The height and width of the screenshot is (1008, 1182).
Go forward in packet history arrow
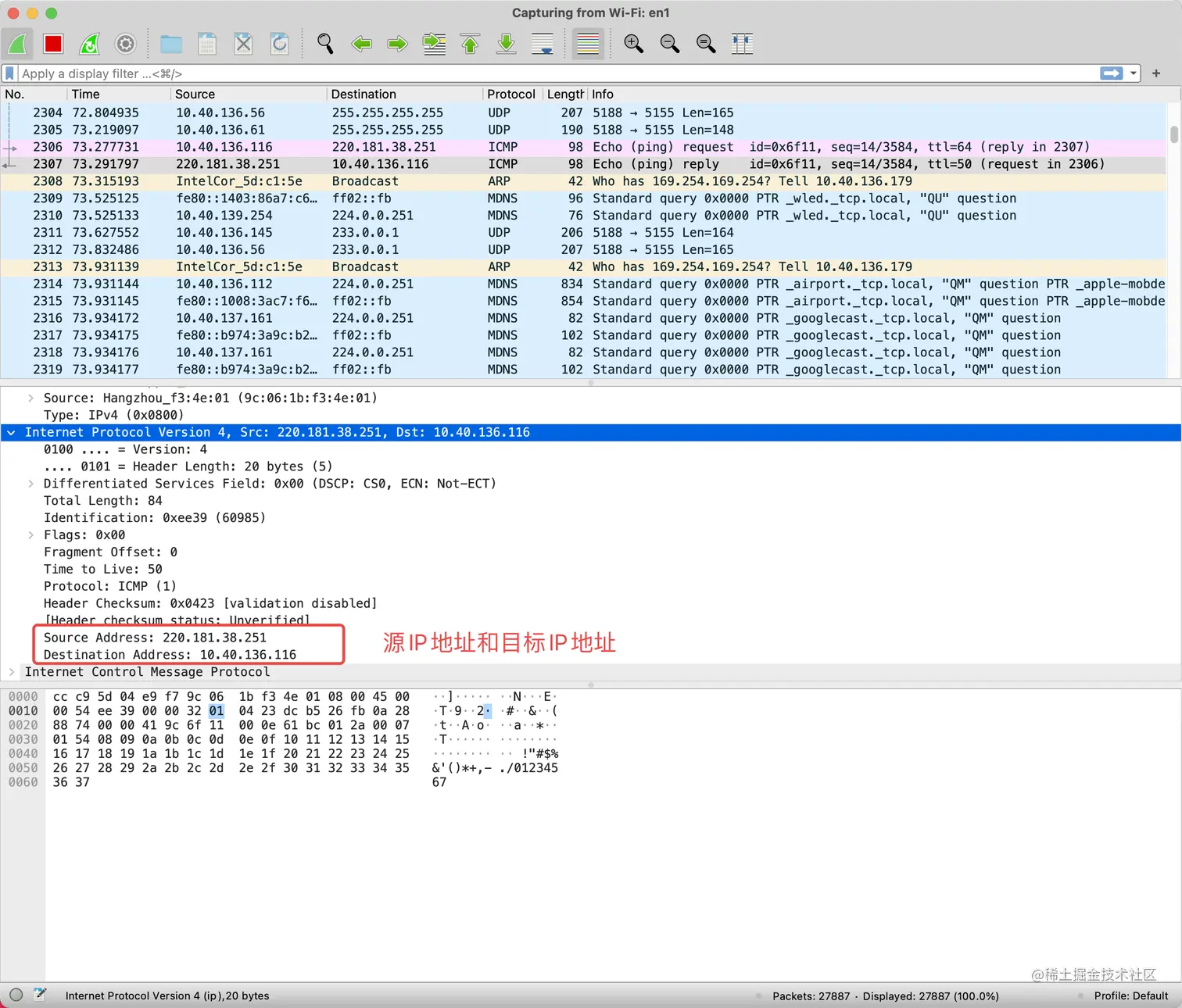coord(398,44)
